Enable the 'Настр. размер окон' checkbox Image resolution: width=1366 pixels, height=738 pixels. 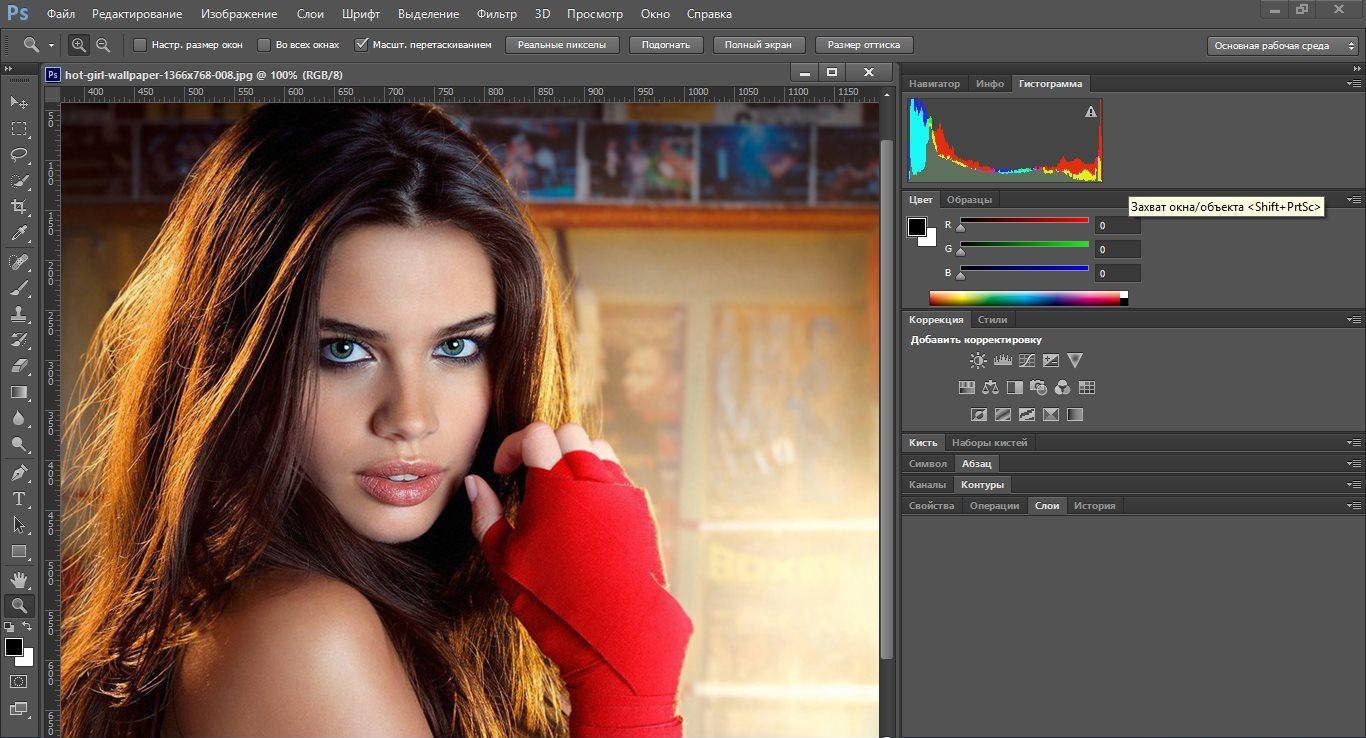click(140, 45)
